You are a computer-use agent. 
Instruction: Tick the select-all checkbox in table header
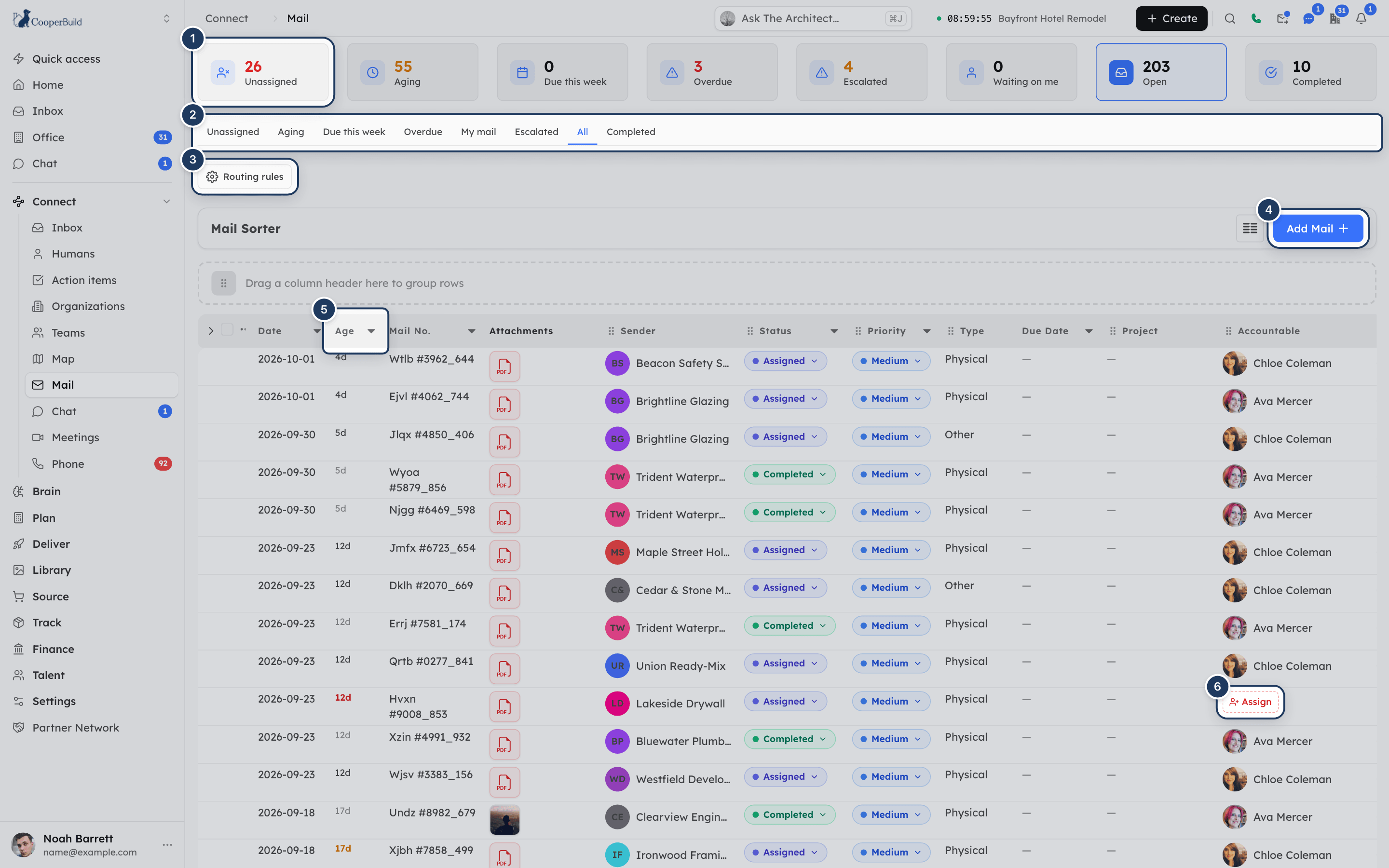pos(227,329)
